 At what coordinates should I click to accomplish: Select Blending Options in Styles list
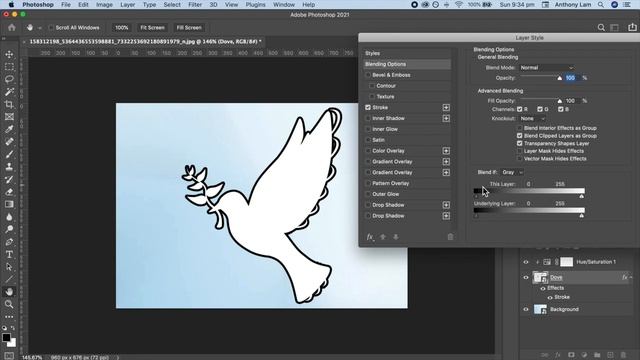coord(407,64)
